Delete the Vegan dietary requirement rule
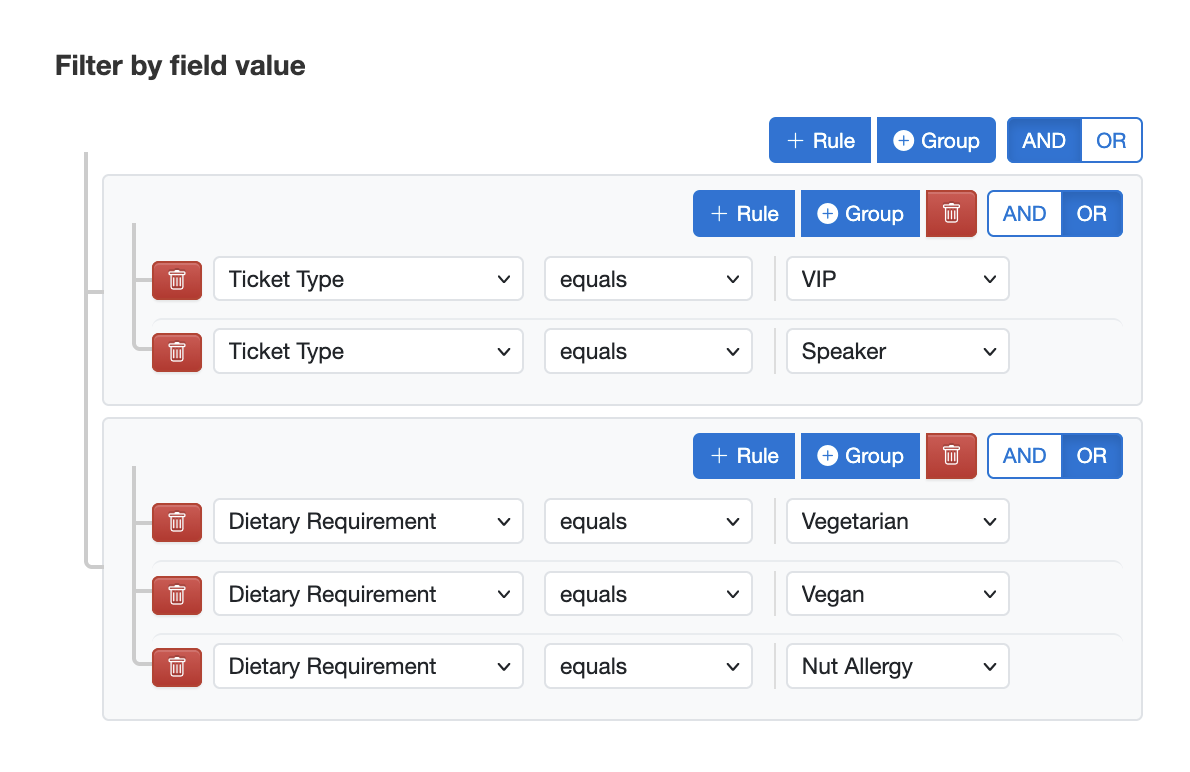 coord(177,594)
